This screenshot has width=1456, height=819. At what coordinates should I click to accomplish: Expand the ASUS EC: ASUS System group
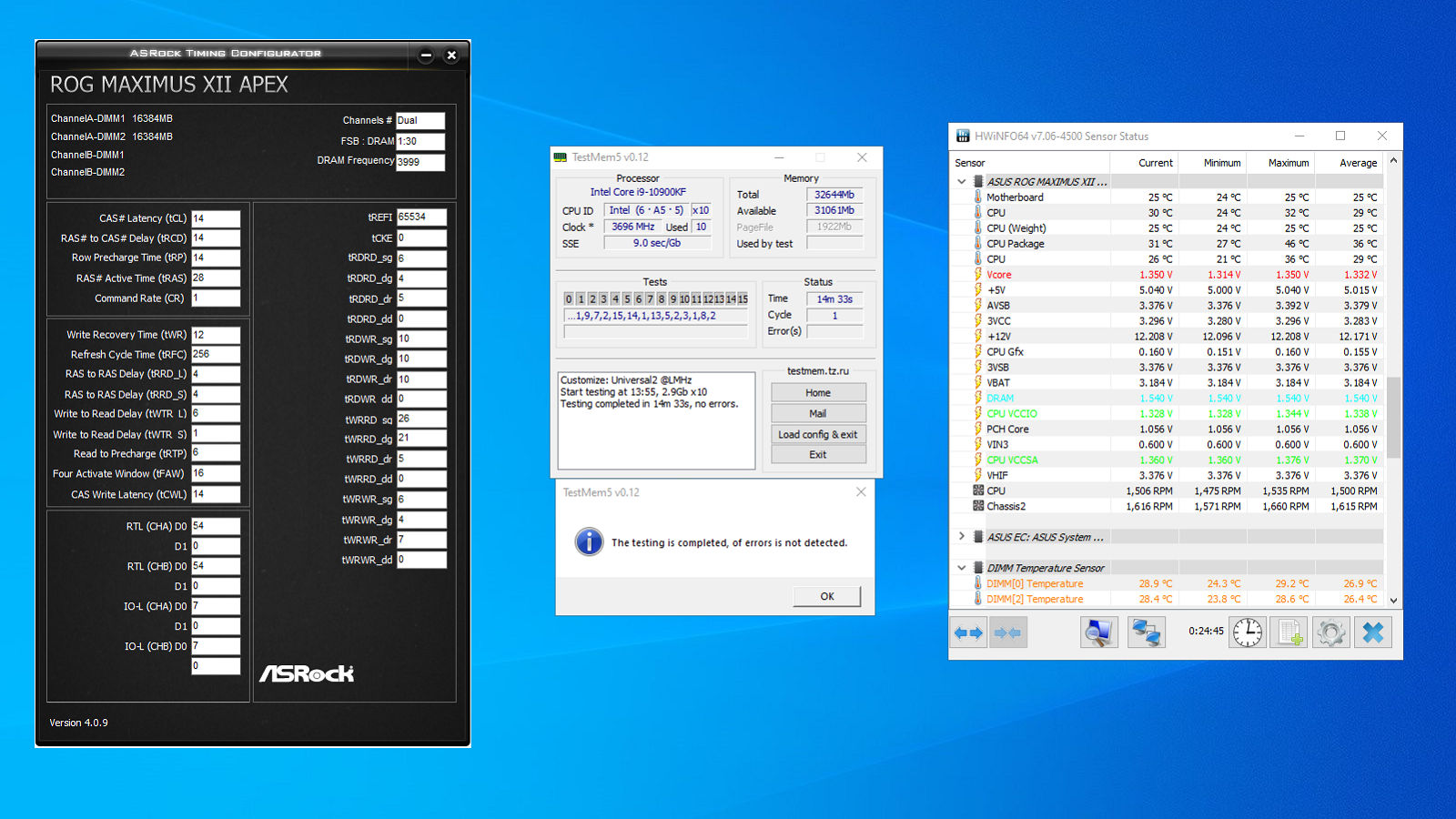[962, 537]
